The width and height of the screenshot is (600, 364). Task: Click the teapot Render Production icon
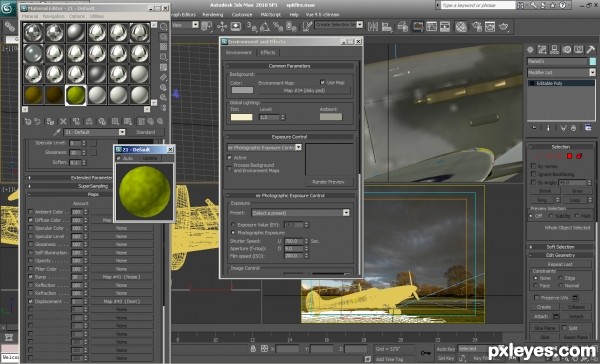click(x=504, y=26)
